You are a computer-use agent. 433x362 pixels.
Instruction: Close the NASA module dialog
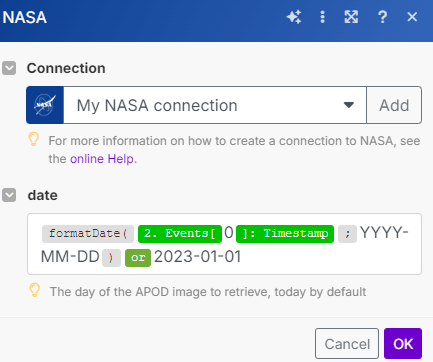pyautogui.click(x=412, y=17)
